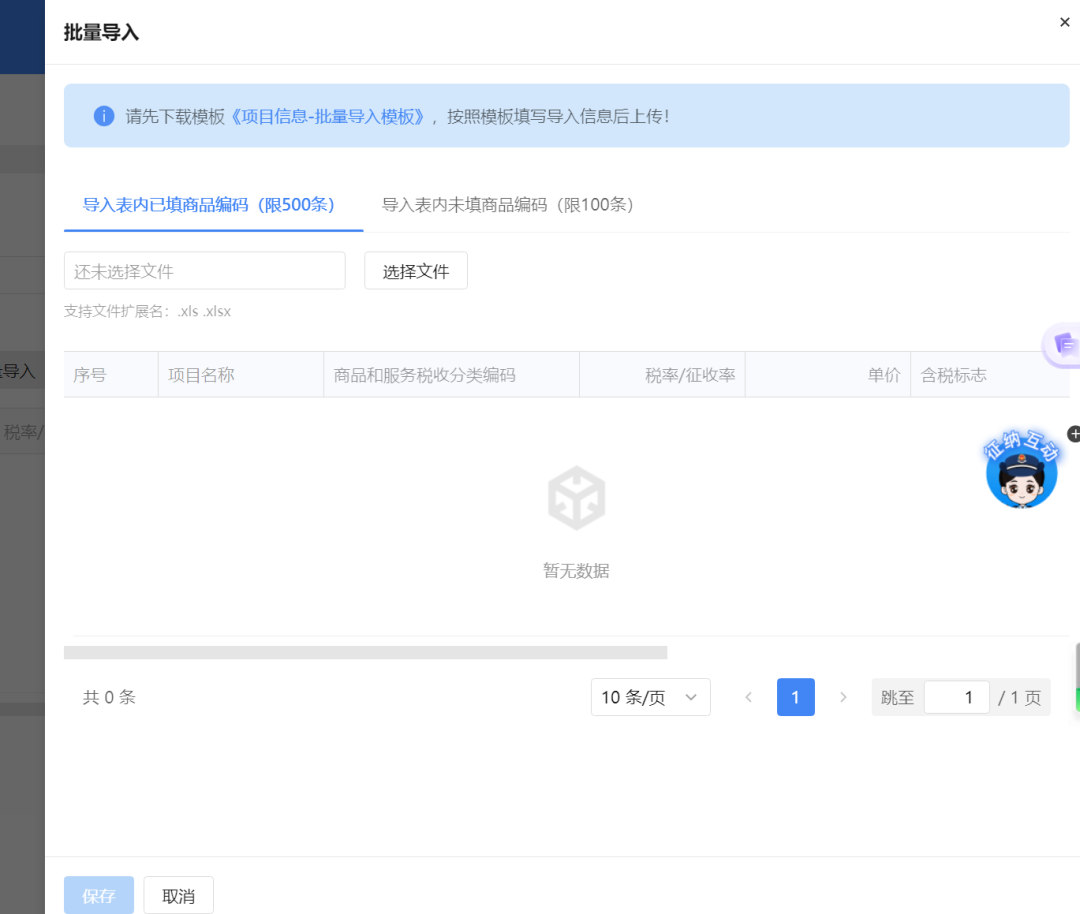Click the 还未选择文件 file field
This screenshot has width=1080, height=914.
tap(205, 271)
